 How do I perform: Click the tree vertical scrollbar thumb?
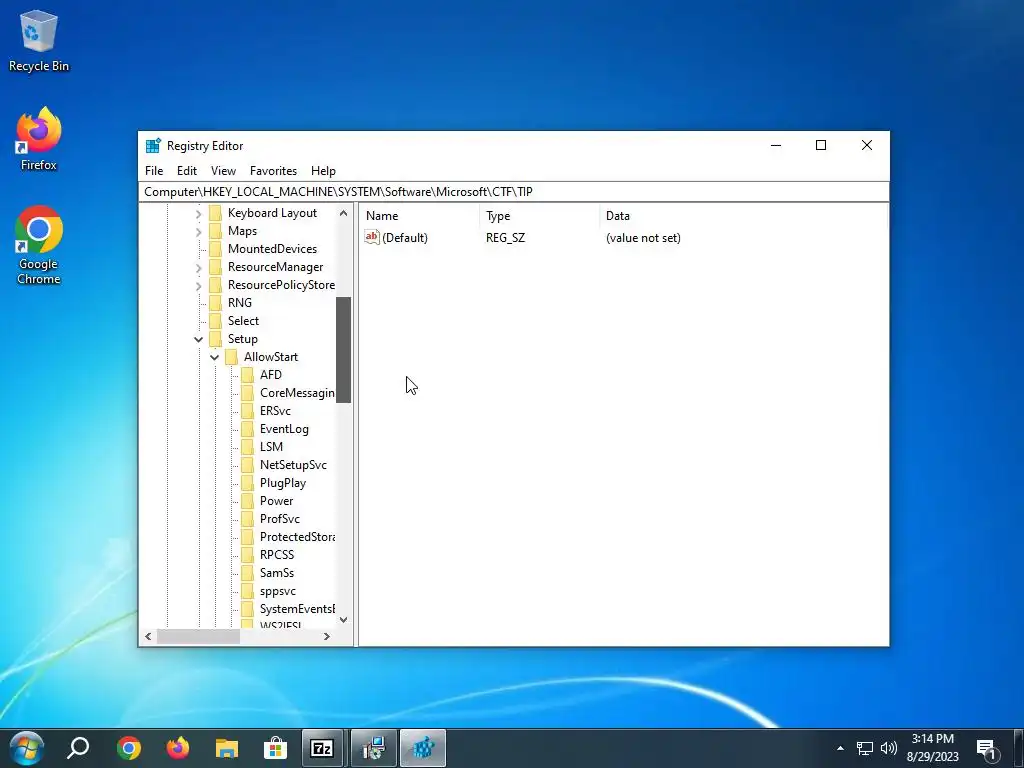click(344, 350)
